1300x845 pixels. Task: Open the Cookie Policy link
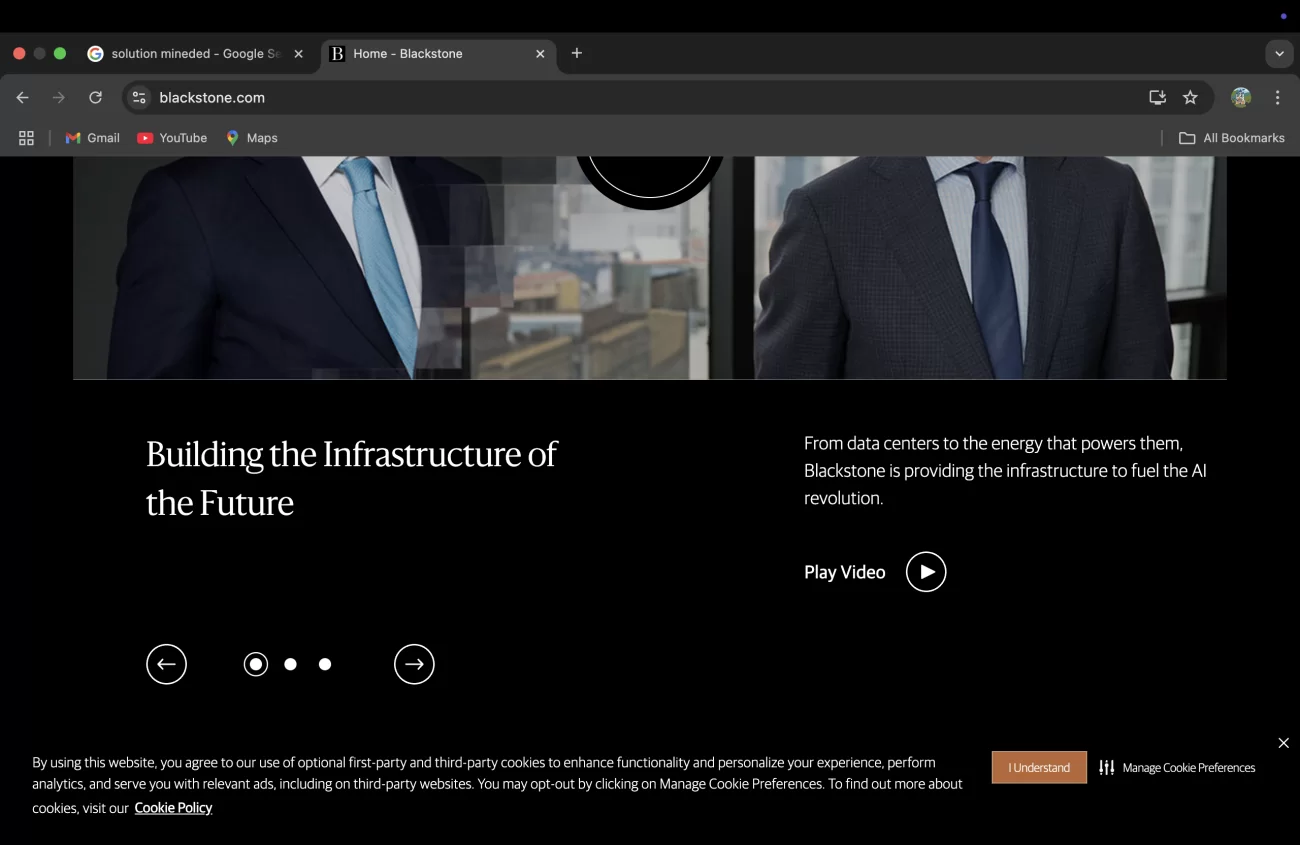(173, 808)
